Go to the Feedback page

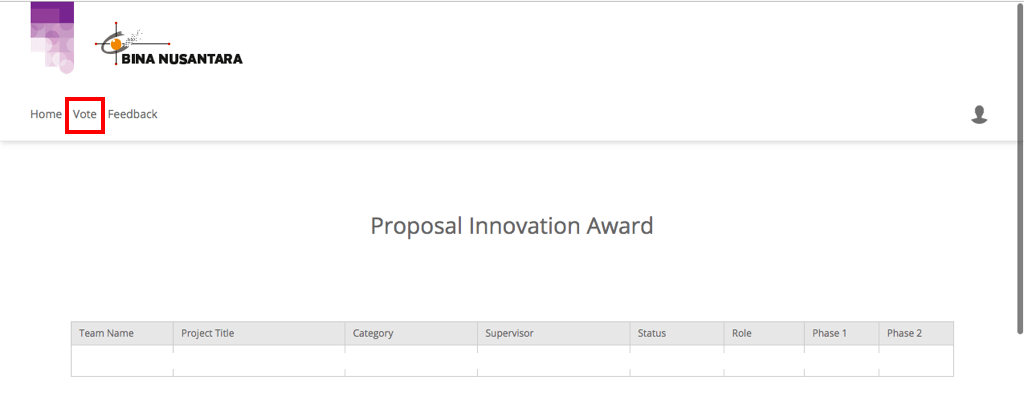click(133, 114)
